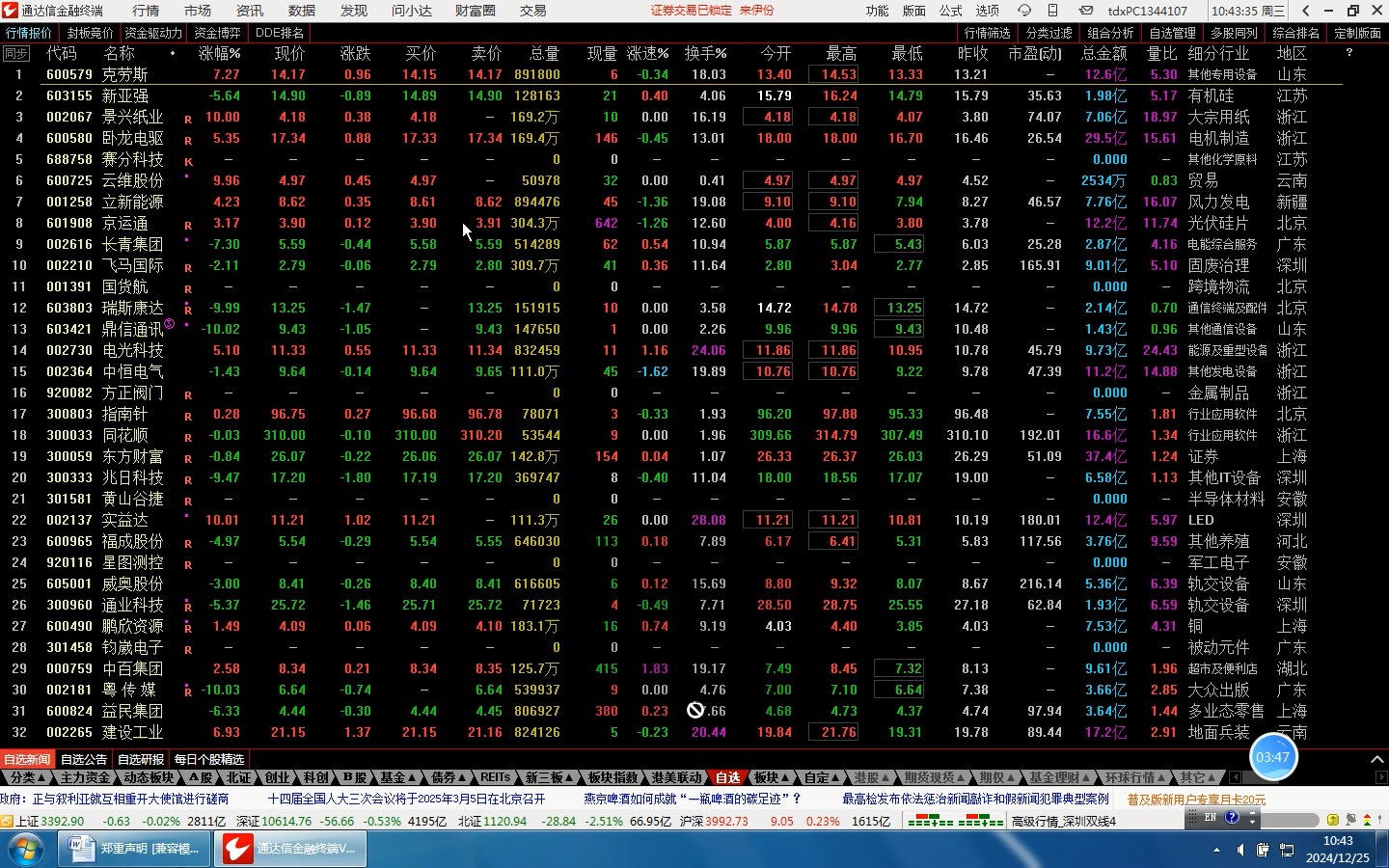Open the customer service headset icon
Viewport: 1389px width, 868px height.
(x=1024, y=11)
